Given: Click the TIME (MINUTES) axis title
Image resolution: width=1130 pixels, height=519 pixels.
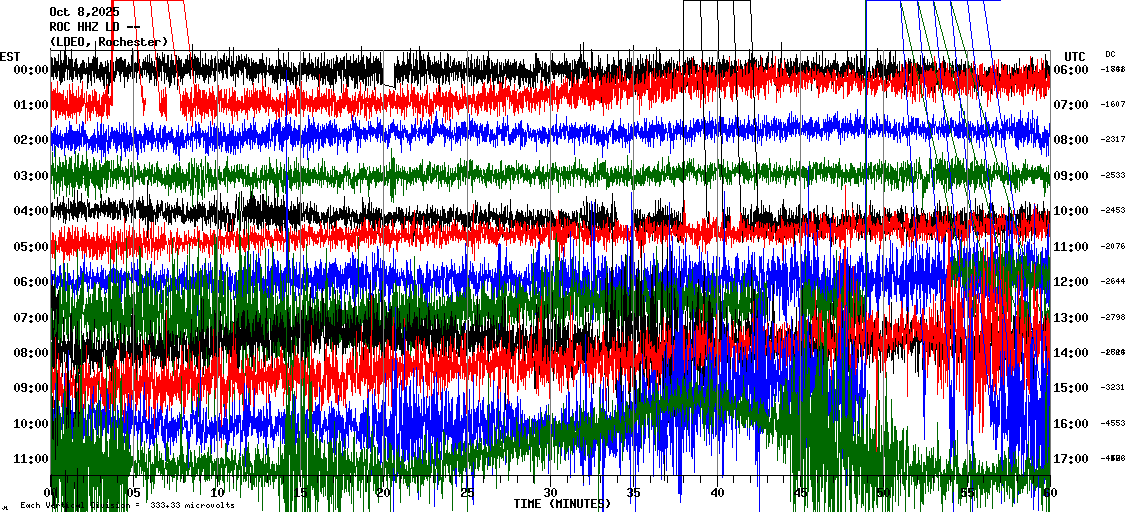Looking at the screenshot, I should (x=561, y=505).
